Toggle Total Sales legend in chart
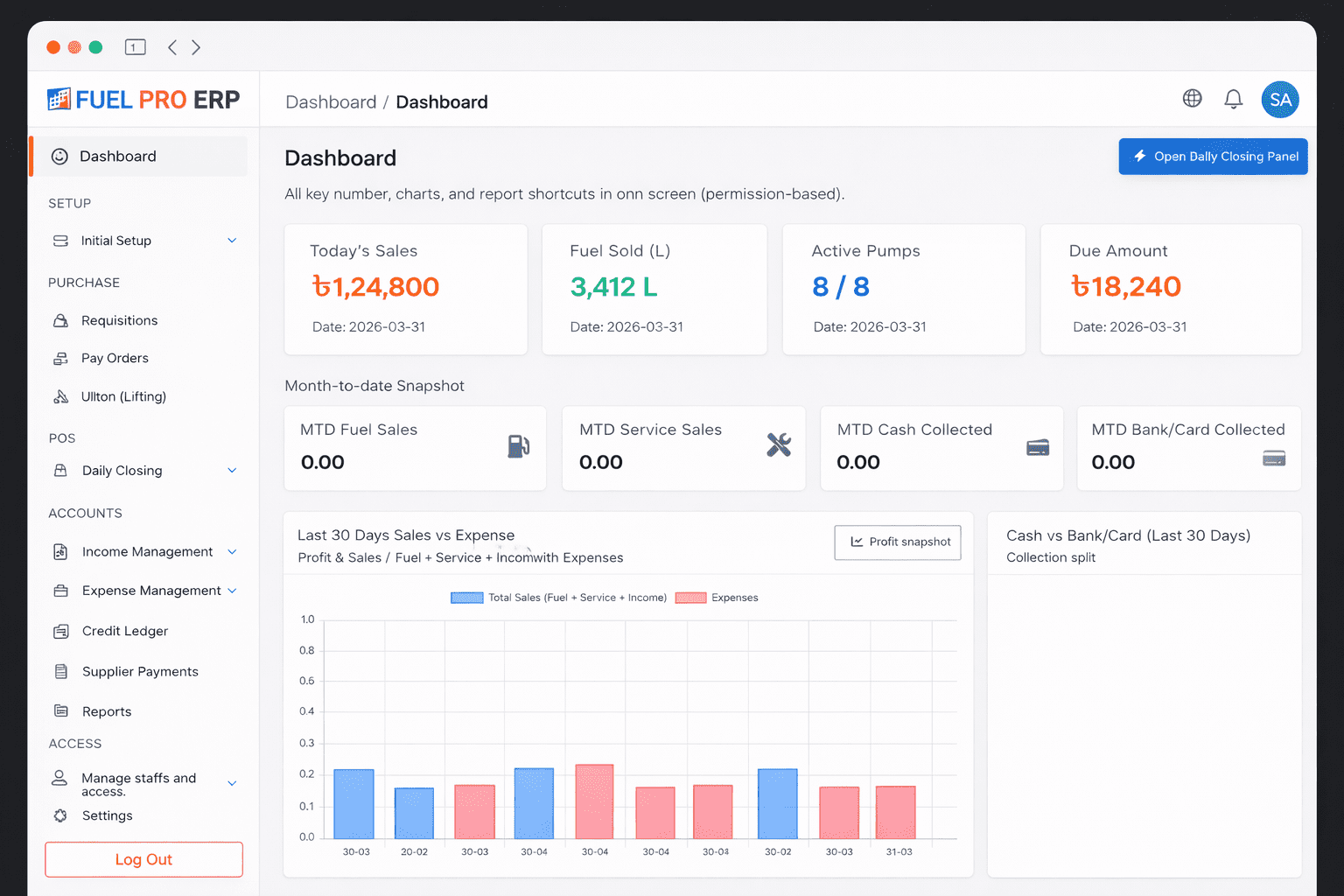 pos(558,598)
